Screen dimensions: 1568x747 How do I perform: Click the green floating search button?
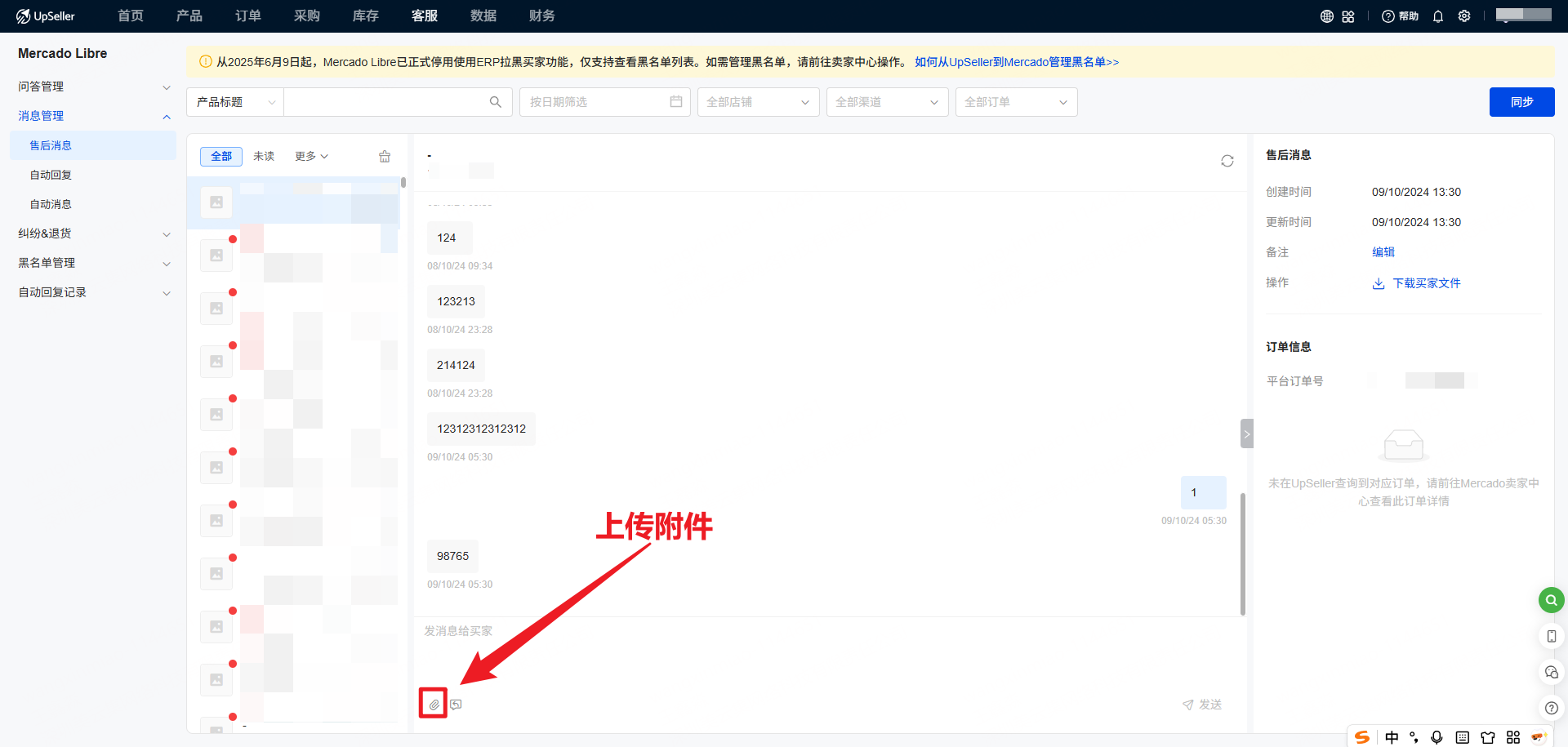pyautogui.click(x=1551, y=600)
